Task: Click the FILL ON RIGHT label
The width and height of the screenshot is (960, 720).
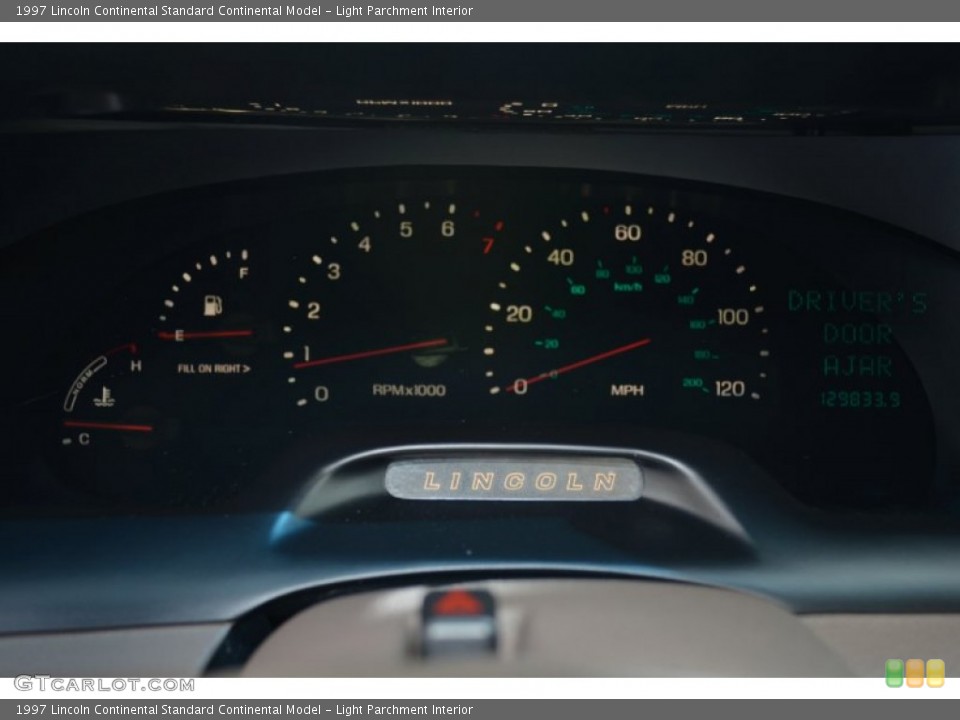Action: click(214, 368)
